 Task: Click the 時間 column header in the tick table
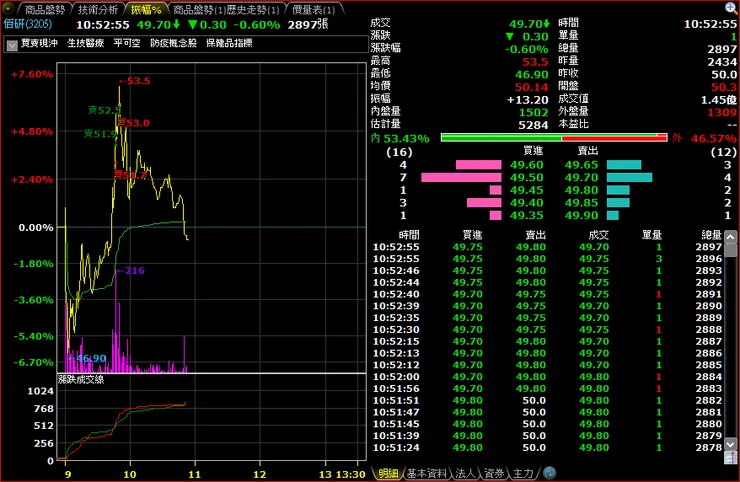click(409, 235)
